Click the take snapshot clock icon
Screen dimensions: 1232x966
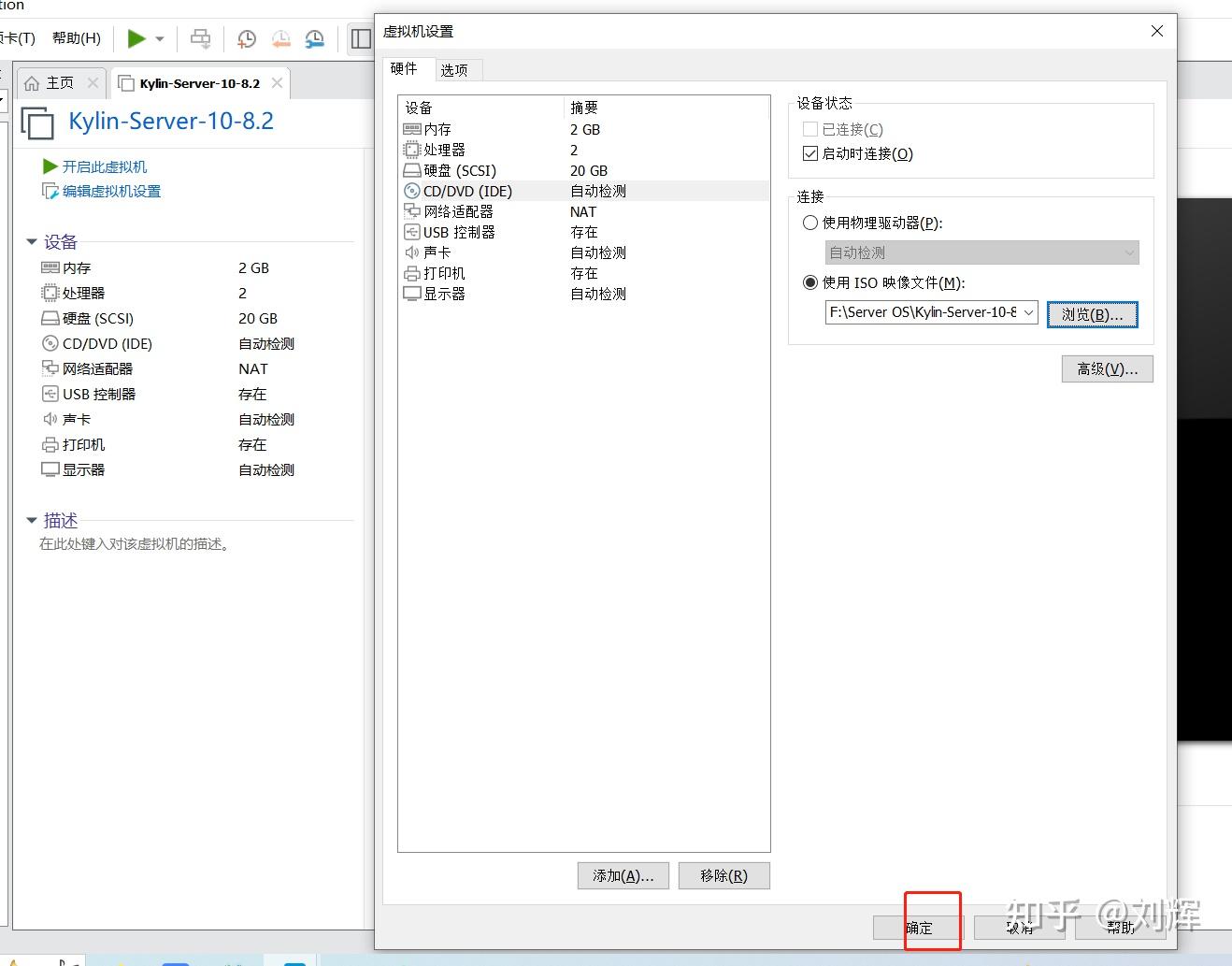(247, 38)
